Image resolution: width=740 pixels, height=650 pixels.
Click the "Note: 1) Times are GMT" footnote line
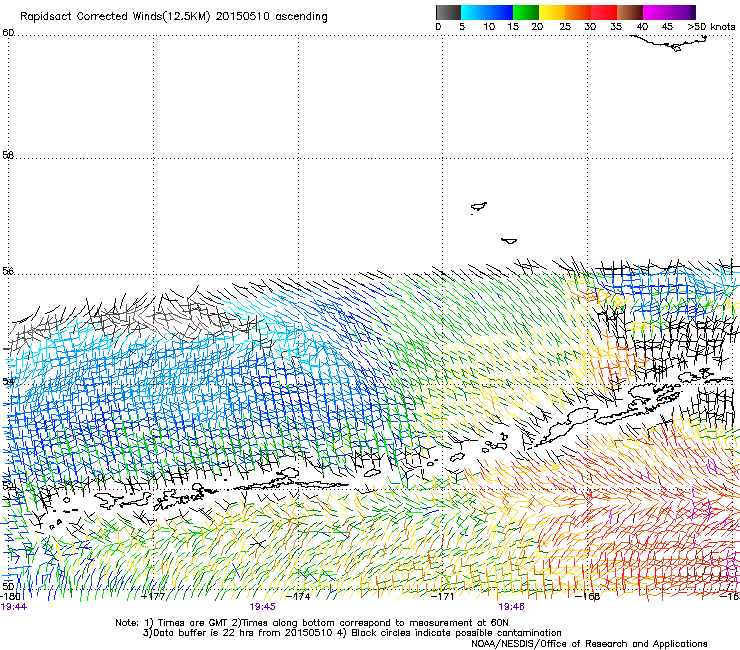coord(311,623)
